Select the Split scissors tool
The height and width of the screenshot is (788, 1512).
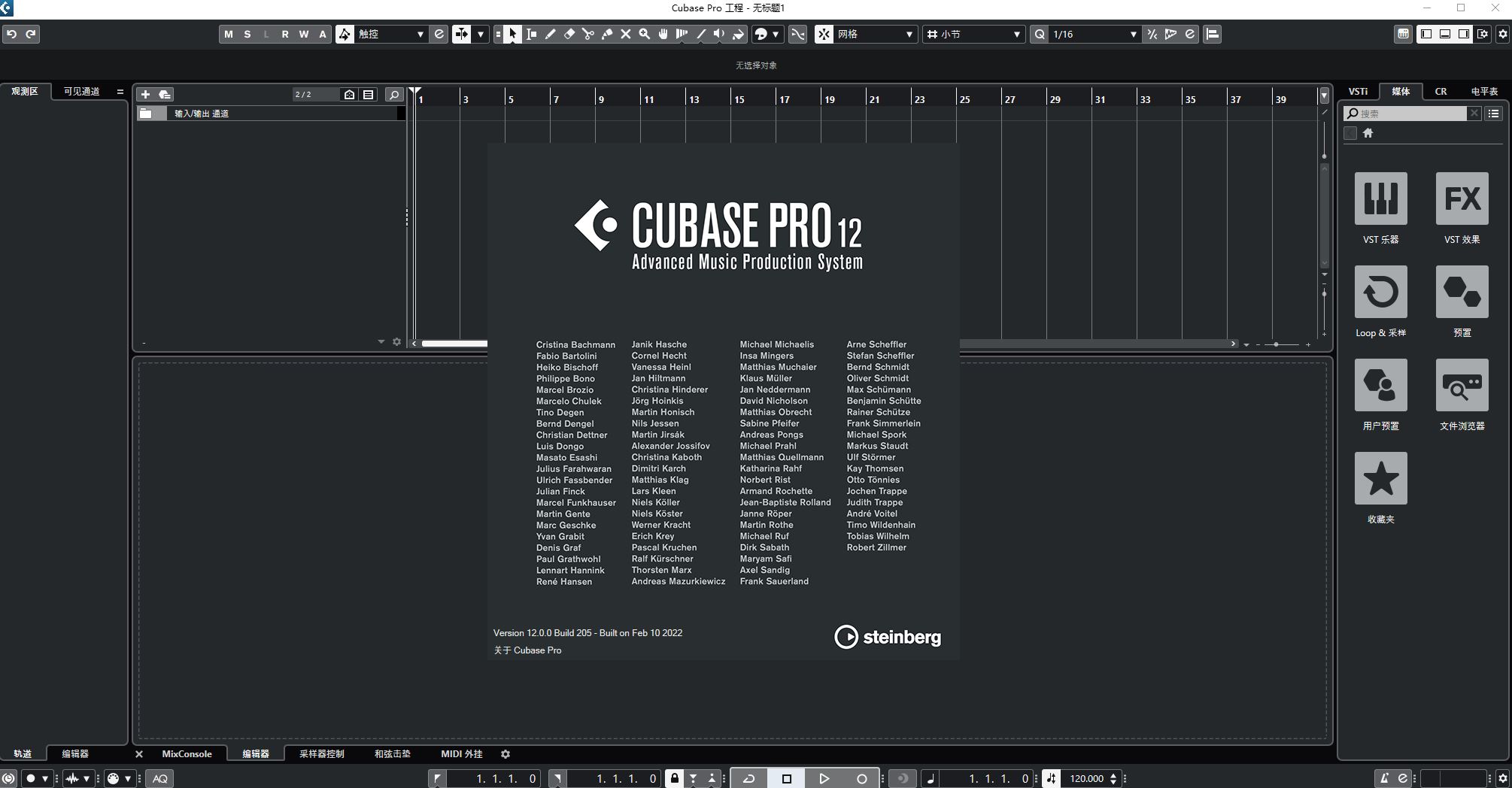click(587, 34)
